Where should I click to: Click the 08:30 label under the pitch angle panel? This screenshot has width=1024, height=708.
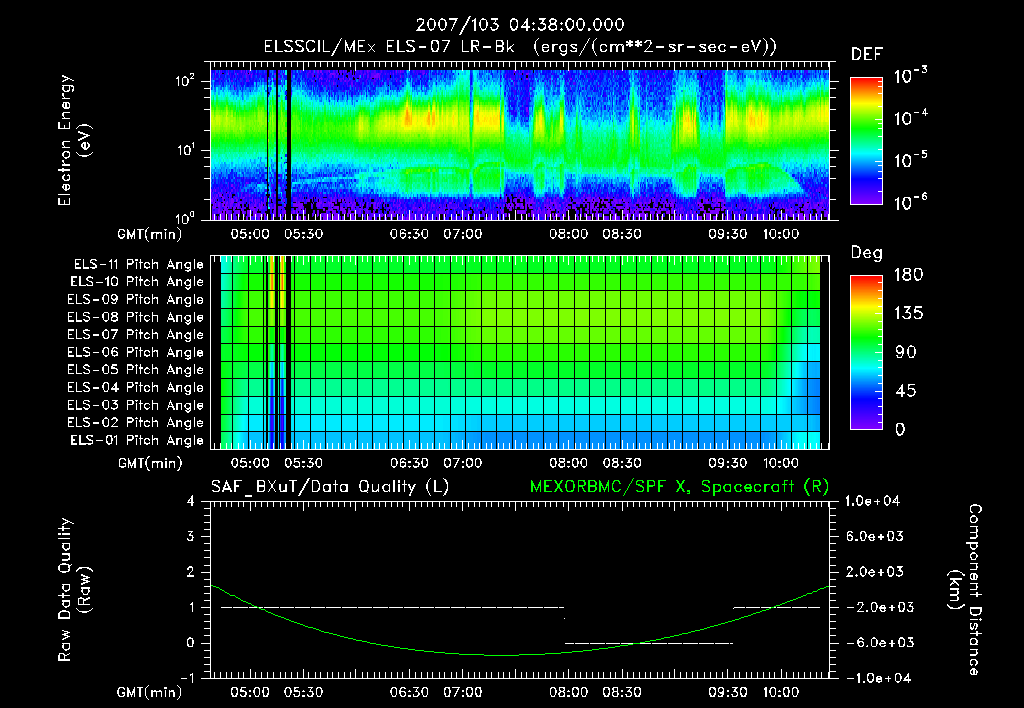622,463
